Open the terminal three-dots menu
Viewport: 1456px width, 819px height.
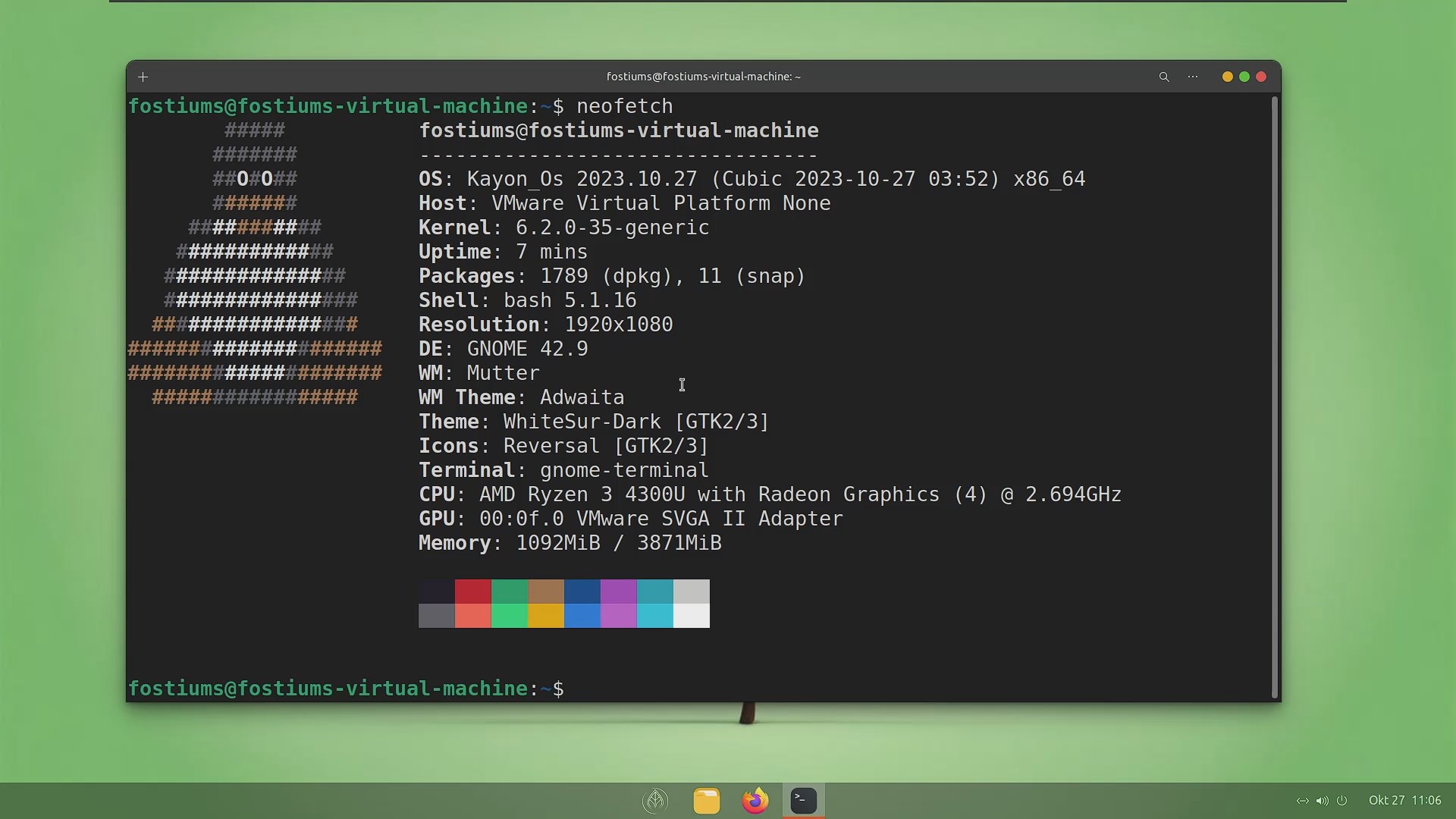pyautogui.click(x=1193, y=77)
